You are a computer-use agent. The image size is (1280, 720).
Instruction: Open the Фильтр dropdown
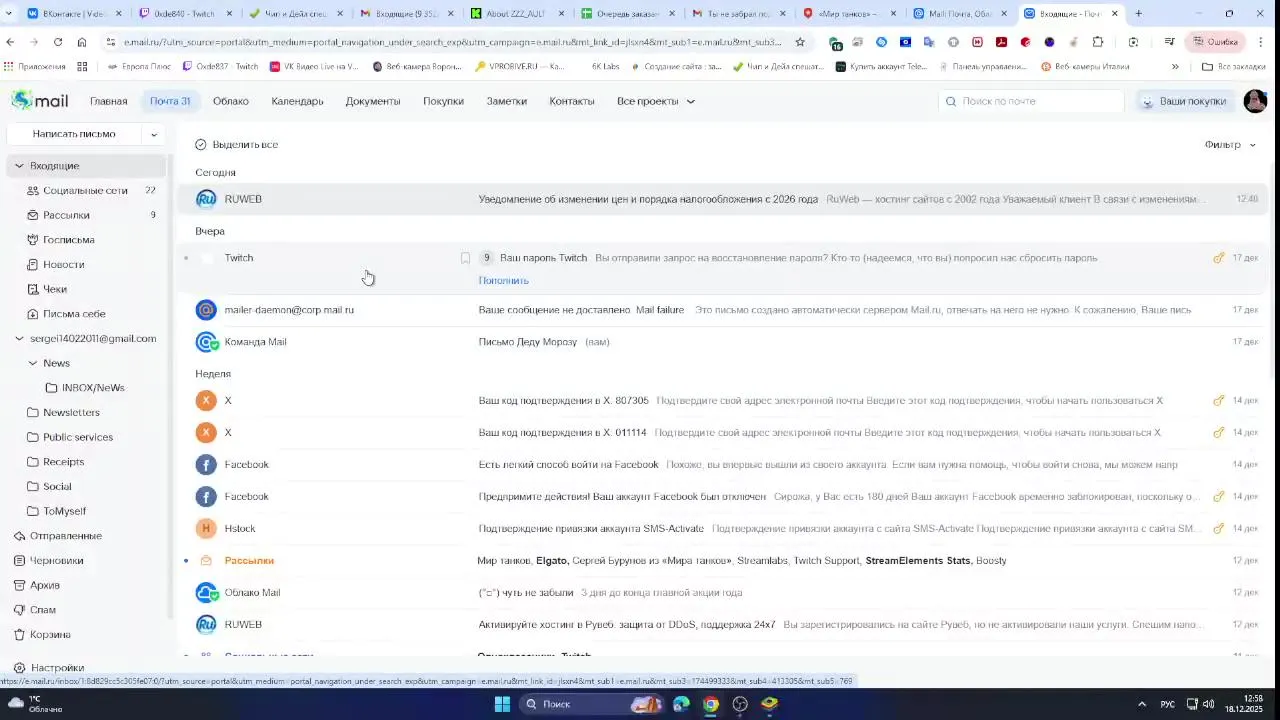tap(1230, 145)
